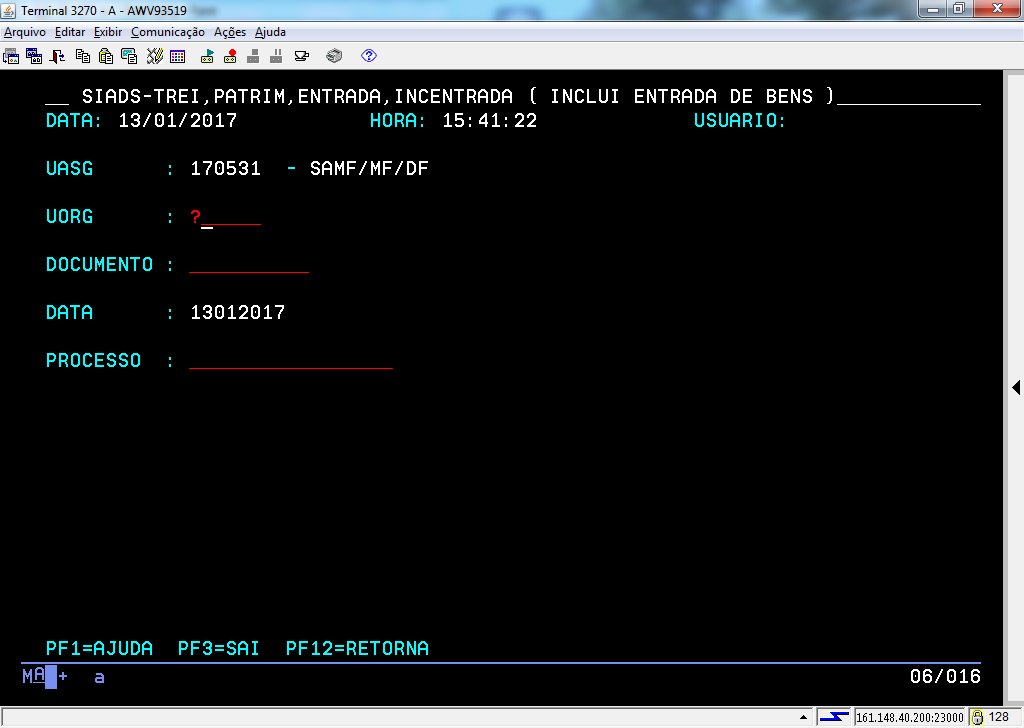Image resolution: width=1024 pixels, height=728 pixels.
Task: Open the Comunicação menu
Action: [168, 32]
